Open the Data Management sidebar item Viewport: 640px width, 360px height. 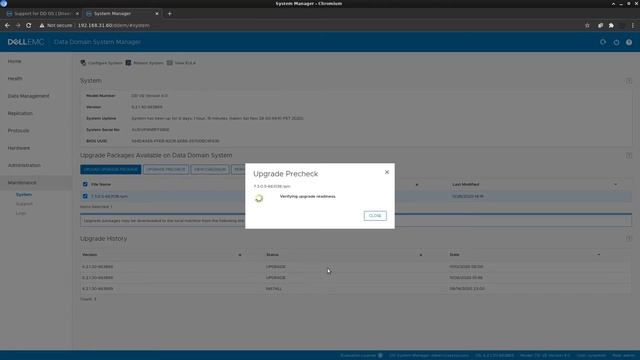tap(29, 96)
